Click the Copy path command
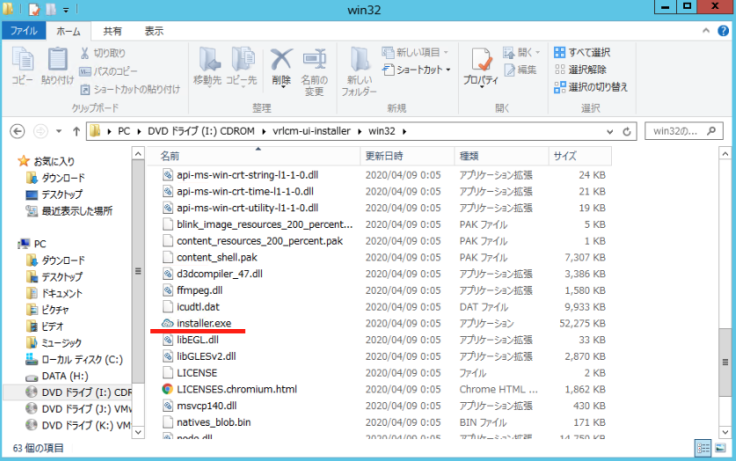Screen dimensions: 736x461 108,71
